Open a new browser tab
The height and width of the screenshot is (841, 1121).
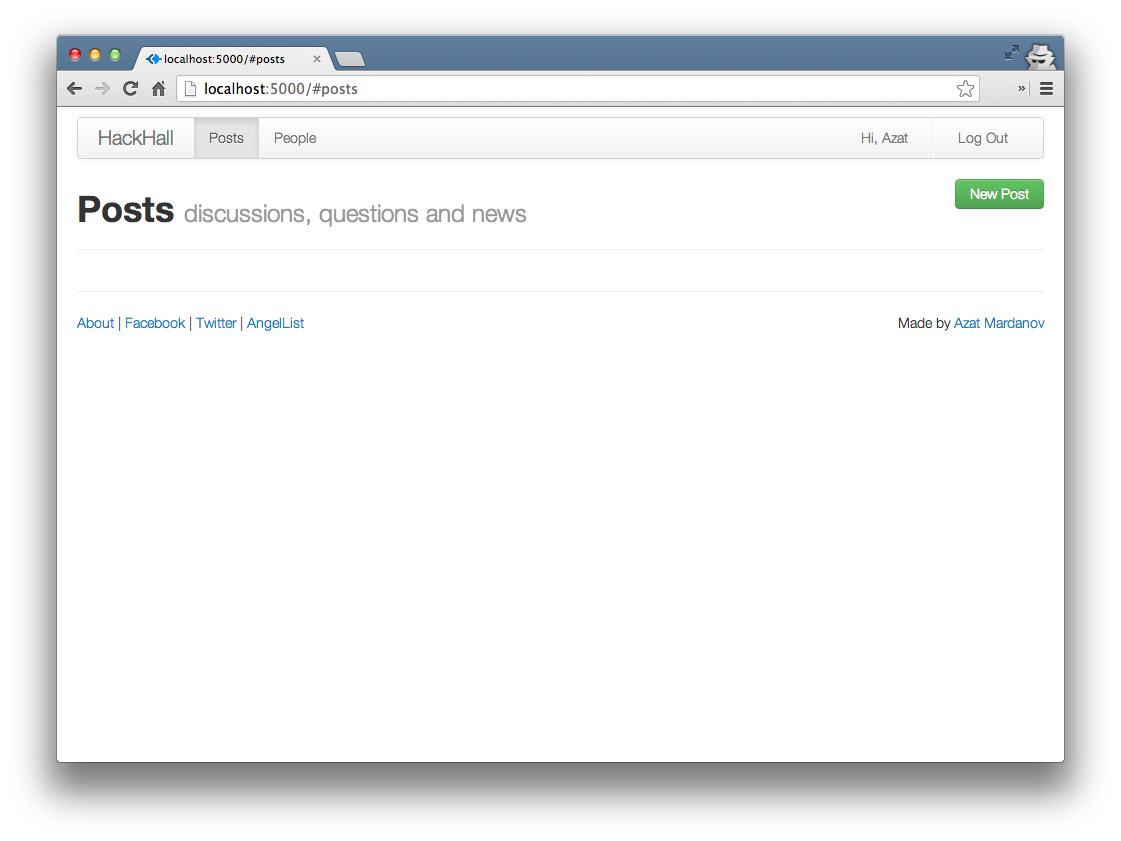point(349,59)
